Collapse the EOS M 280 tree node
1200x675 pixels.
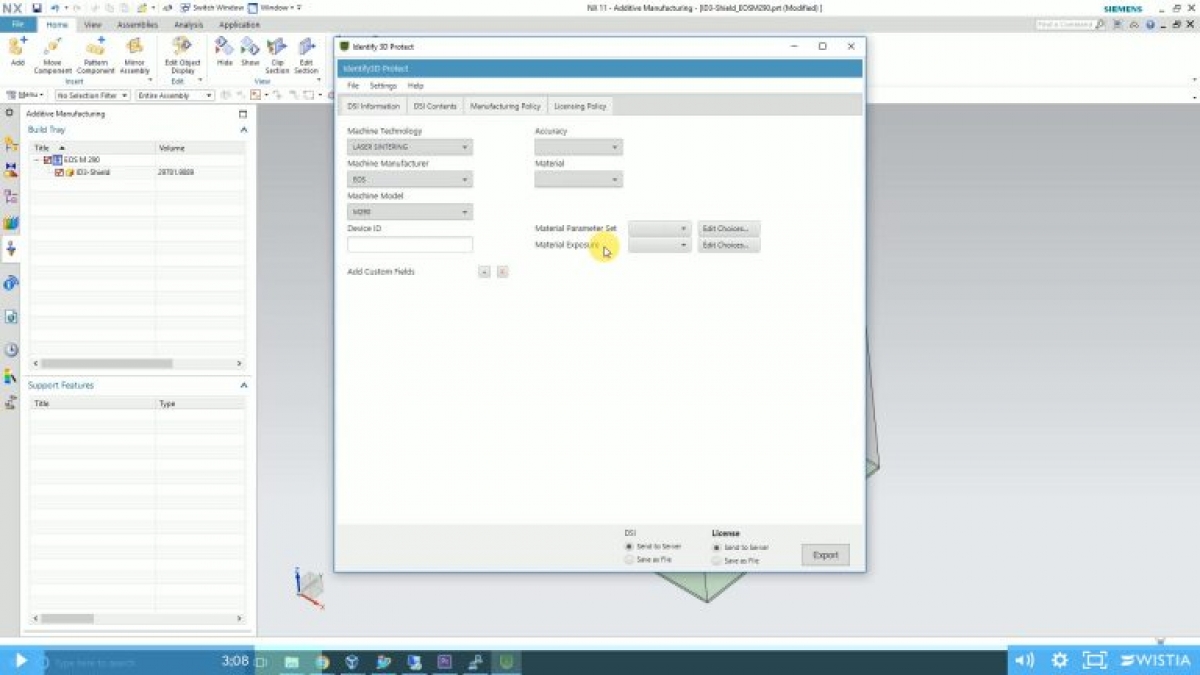pos(37,160)
